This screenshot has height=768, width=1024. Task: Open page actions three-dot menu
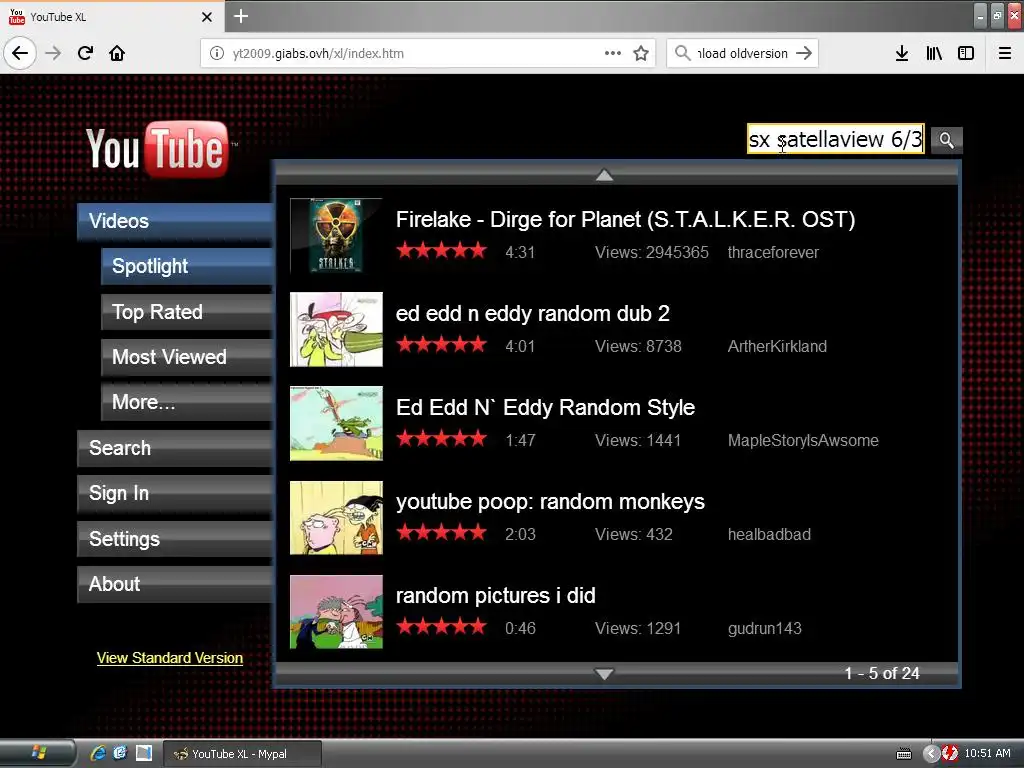[613, 53]
